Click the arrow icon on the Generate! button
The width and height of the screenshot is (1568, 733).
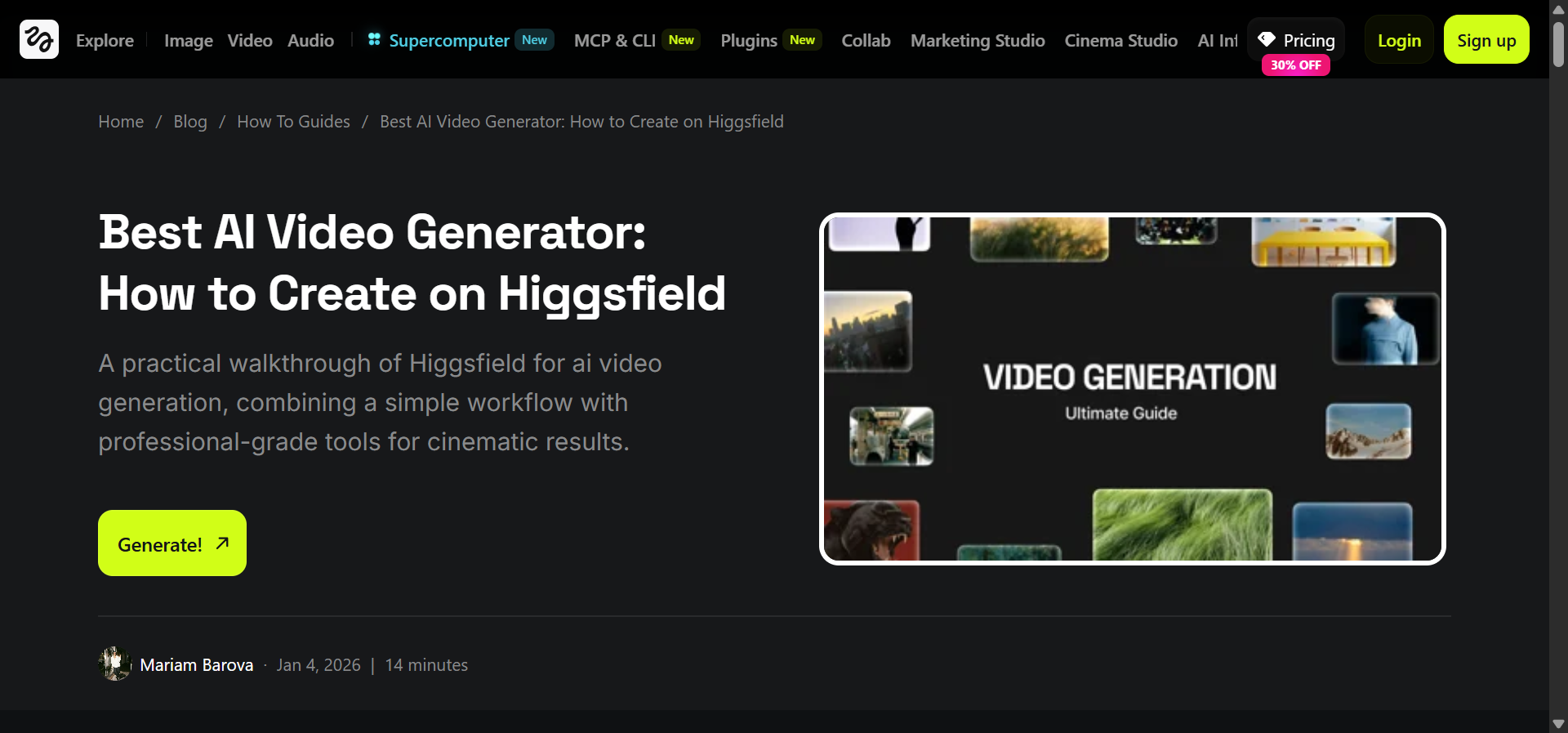[222, 543]
